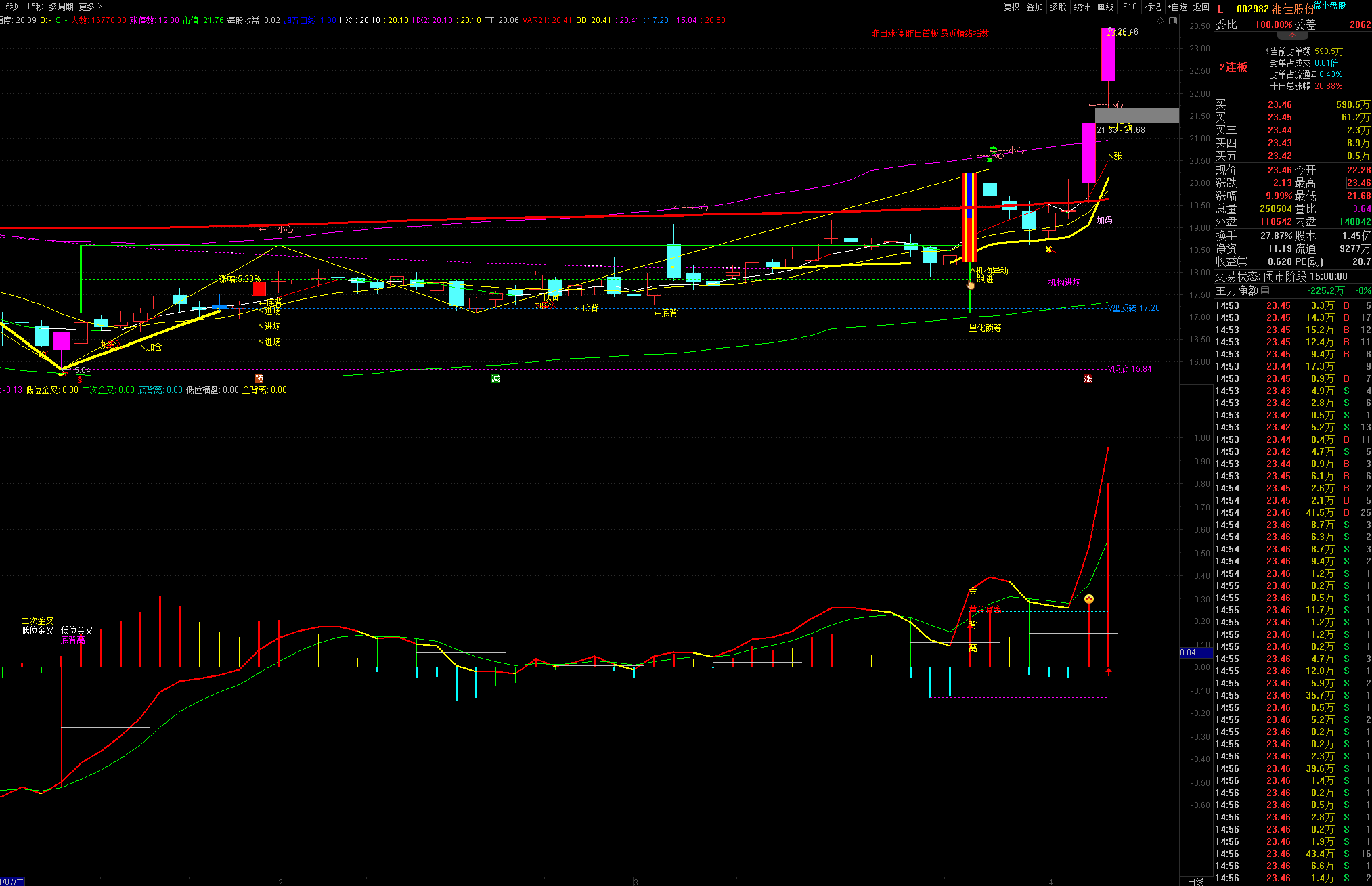Click the hand pointer icon near 跟进
1372x886 pixels.
pos(971,284)
